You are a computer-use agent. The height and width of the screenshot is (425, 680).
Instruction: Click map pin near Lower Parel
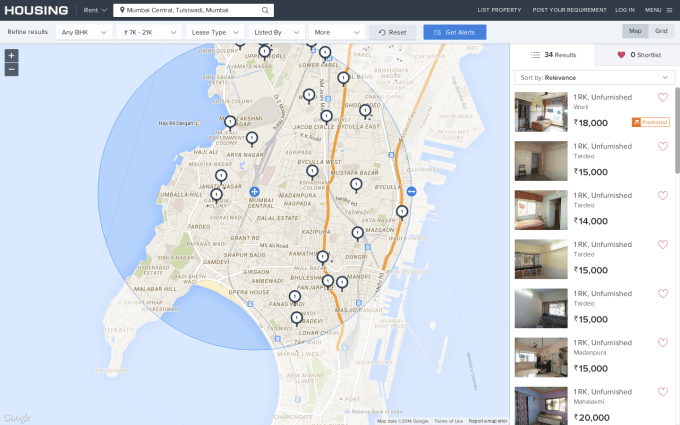coord(325,53)
